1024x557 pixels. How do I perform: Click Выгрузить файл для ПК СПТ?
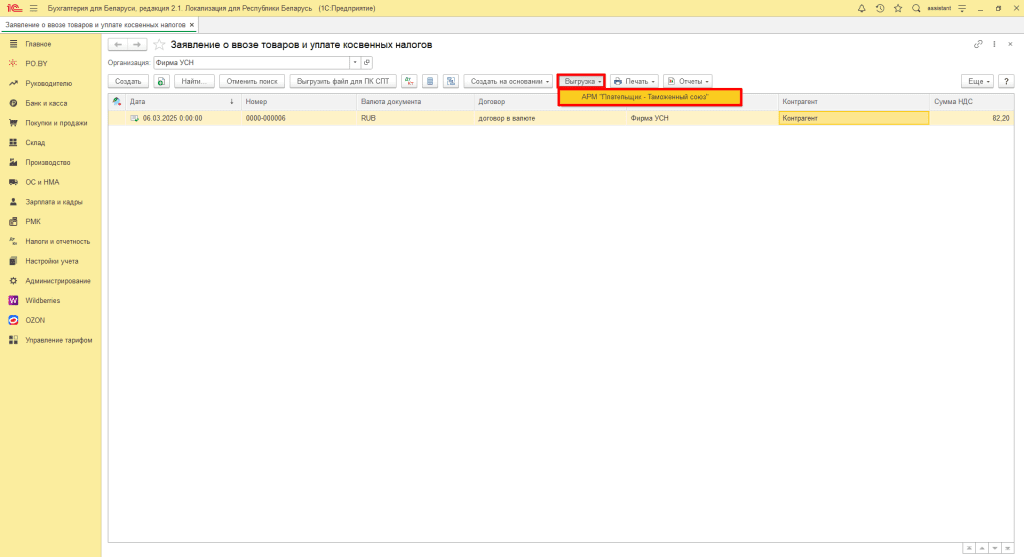(x=343, y=81)
